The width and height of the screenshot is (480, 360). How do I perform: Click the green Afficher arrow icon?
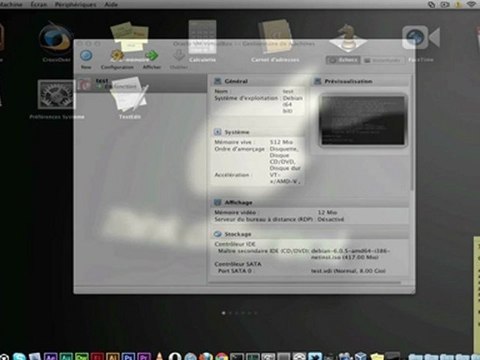coord(152,55)
